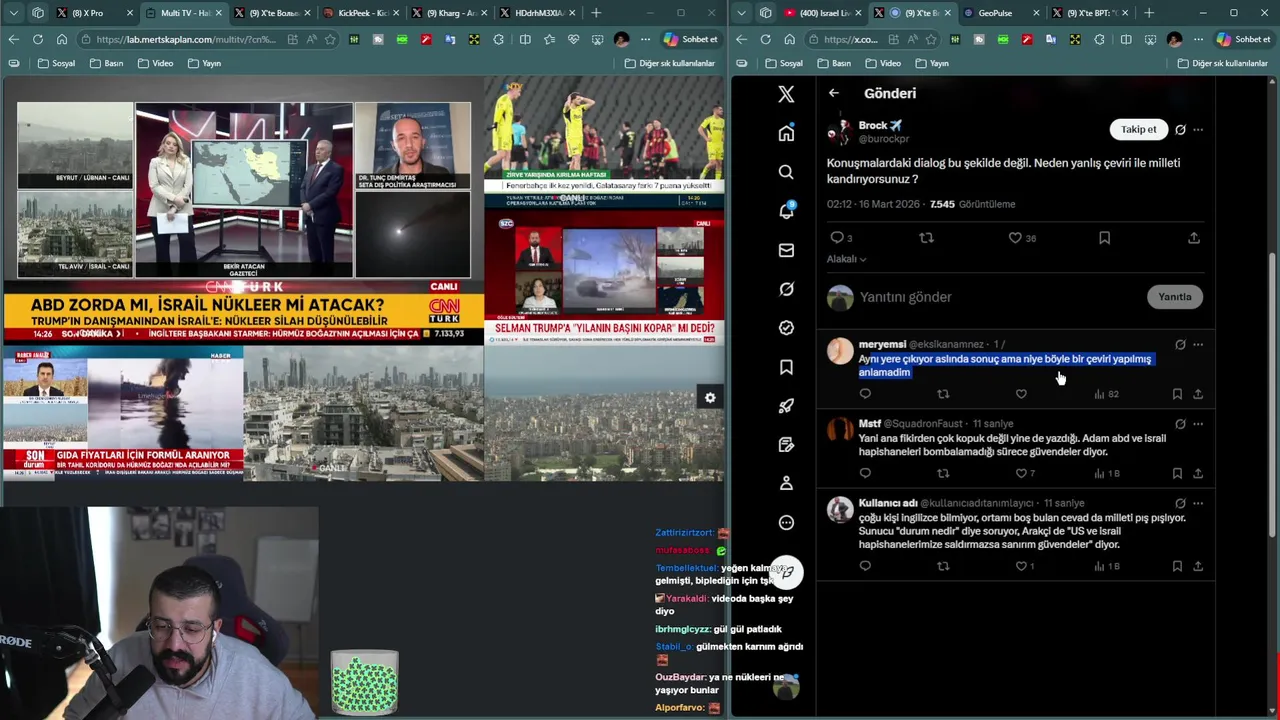Image resolution: width=1280 pixels, height=720 pixels.
Task: Like meryemsi's comment
Action: [1021, 394]
